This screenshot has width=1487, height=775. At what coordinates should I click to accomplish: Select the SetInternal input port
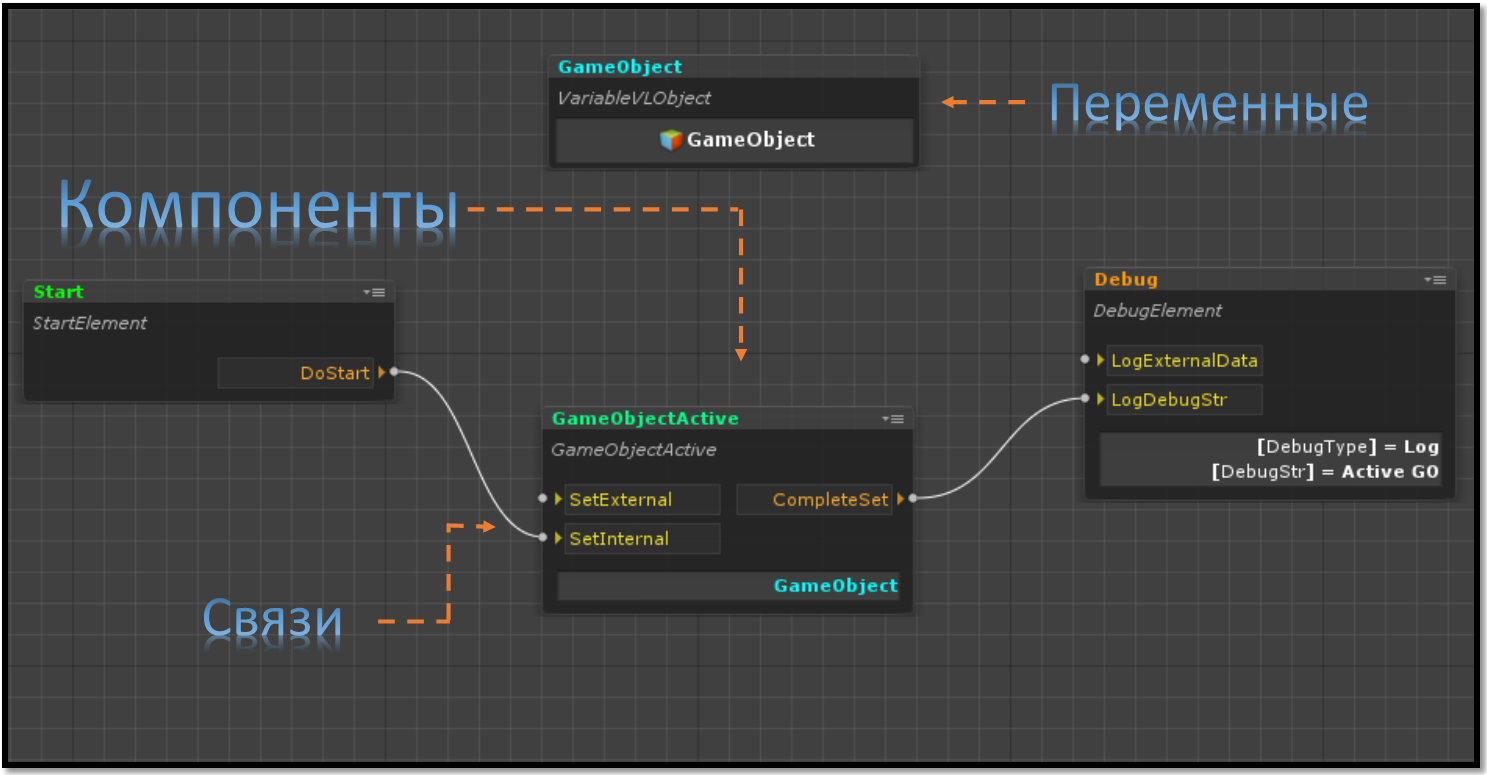(642, 538)
